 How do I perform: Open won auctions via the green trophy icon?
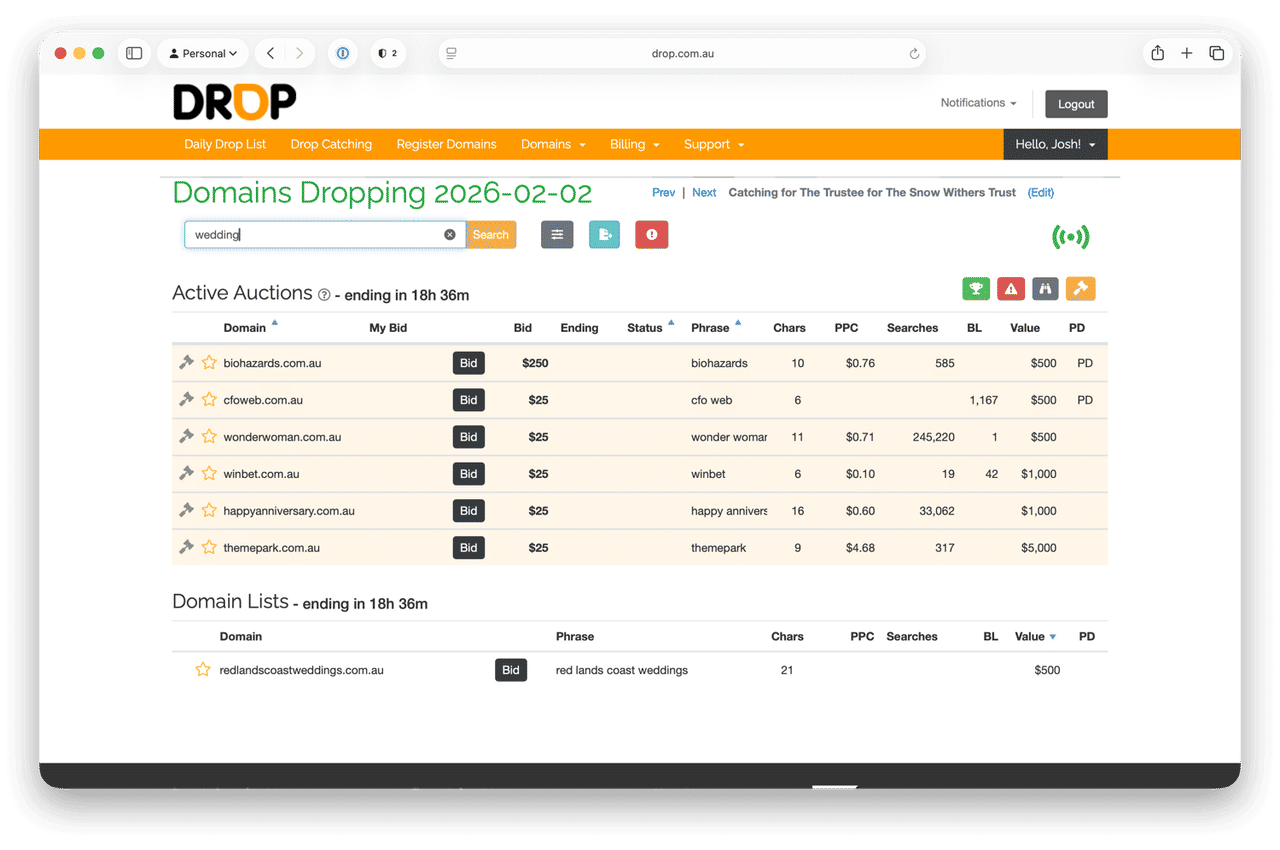point(976,288)
